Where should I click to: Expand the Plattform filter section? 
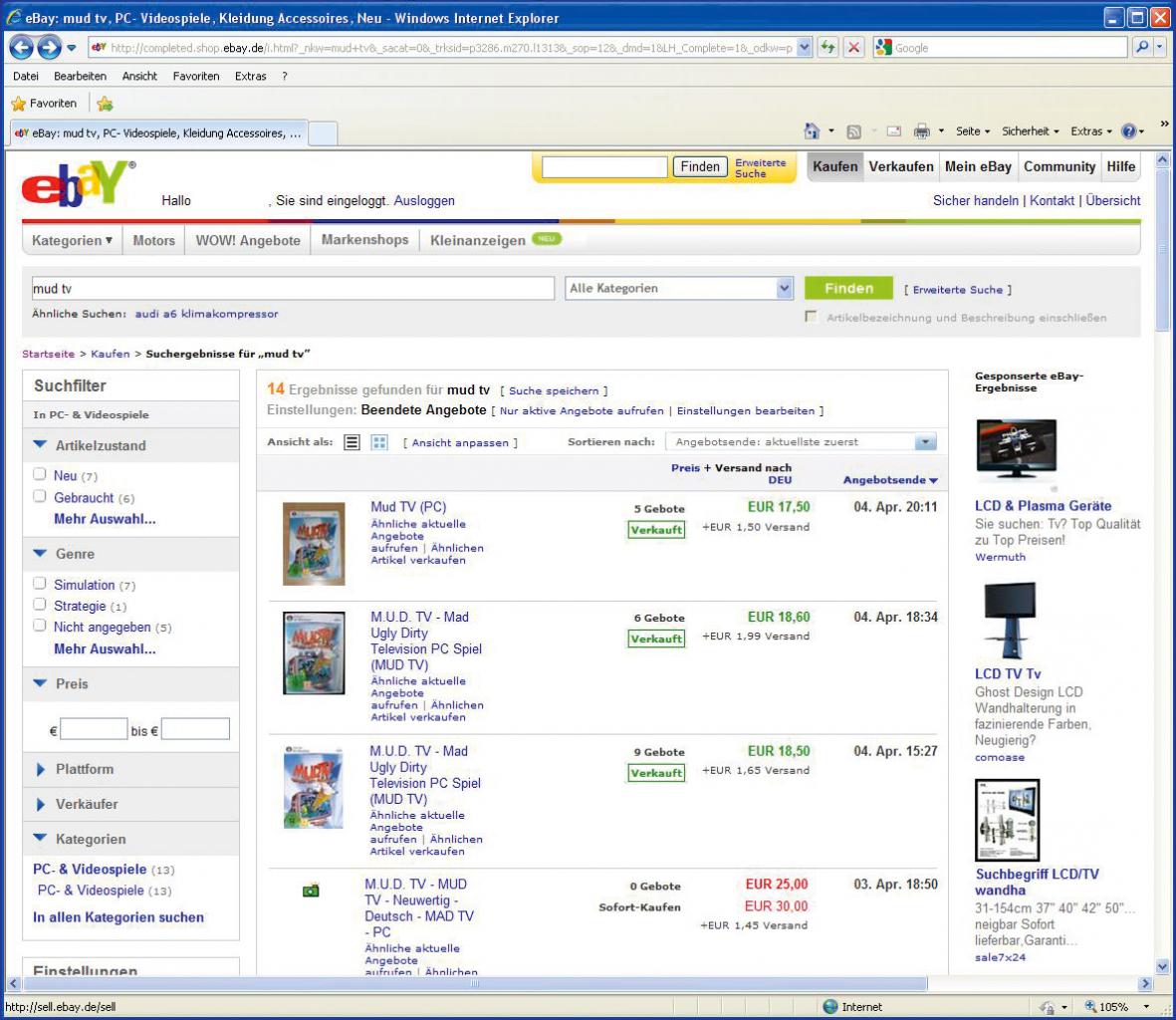pyautogui.click(x=41, y=769)
